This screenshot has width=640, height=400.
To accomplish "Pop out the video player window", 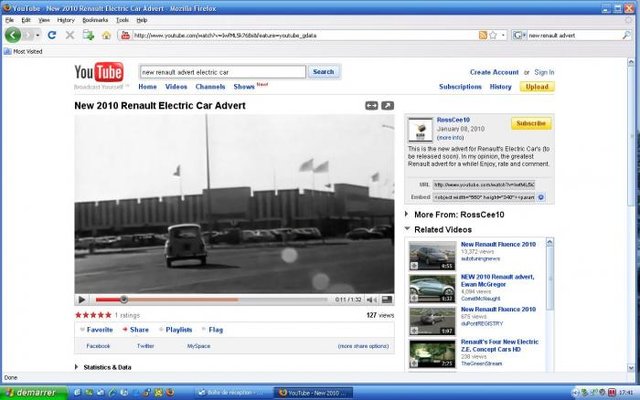I will pyautogui.click(x=387, y=105).
